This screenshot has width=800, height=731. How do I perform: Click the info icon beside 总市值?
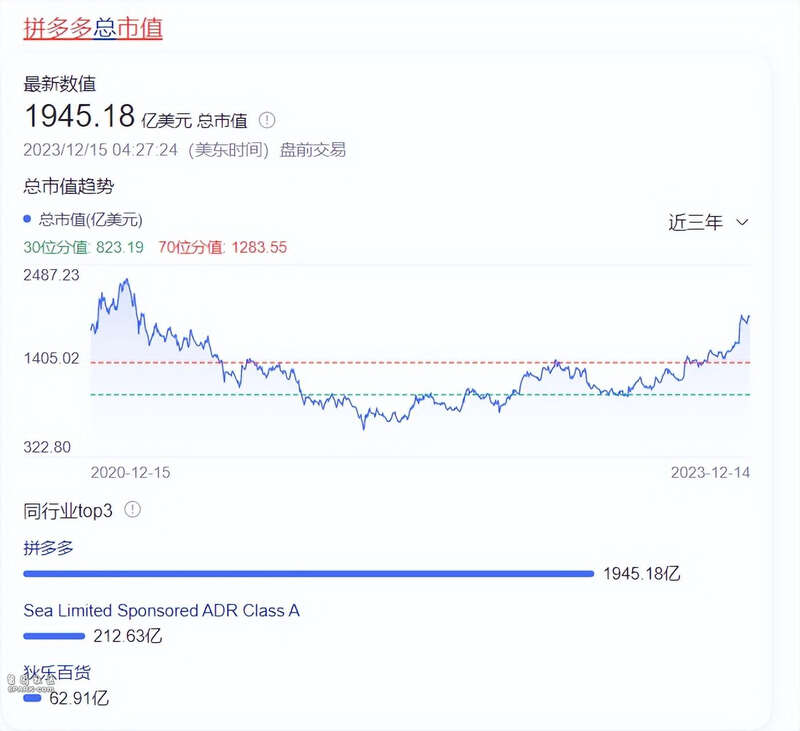267,120
